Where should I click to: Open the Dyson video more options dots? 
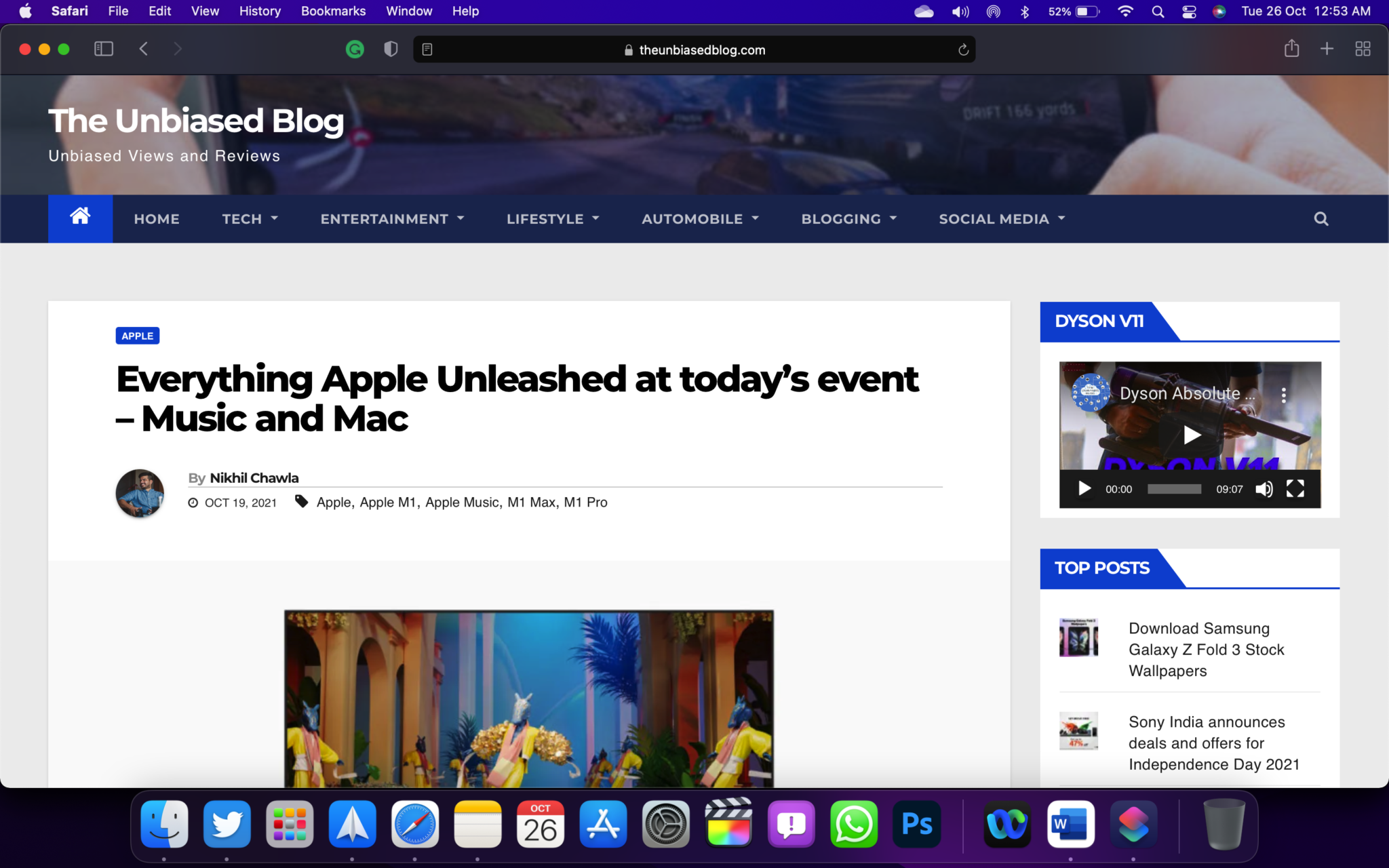click(x=1283, y=395)
